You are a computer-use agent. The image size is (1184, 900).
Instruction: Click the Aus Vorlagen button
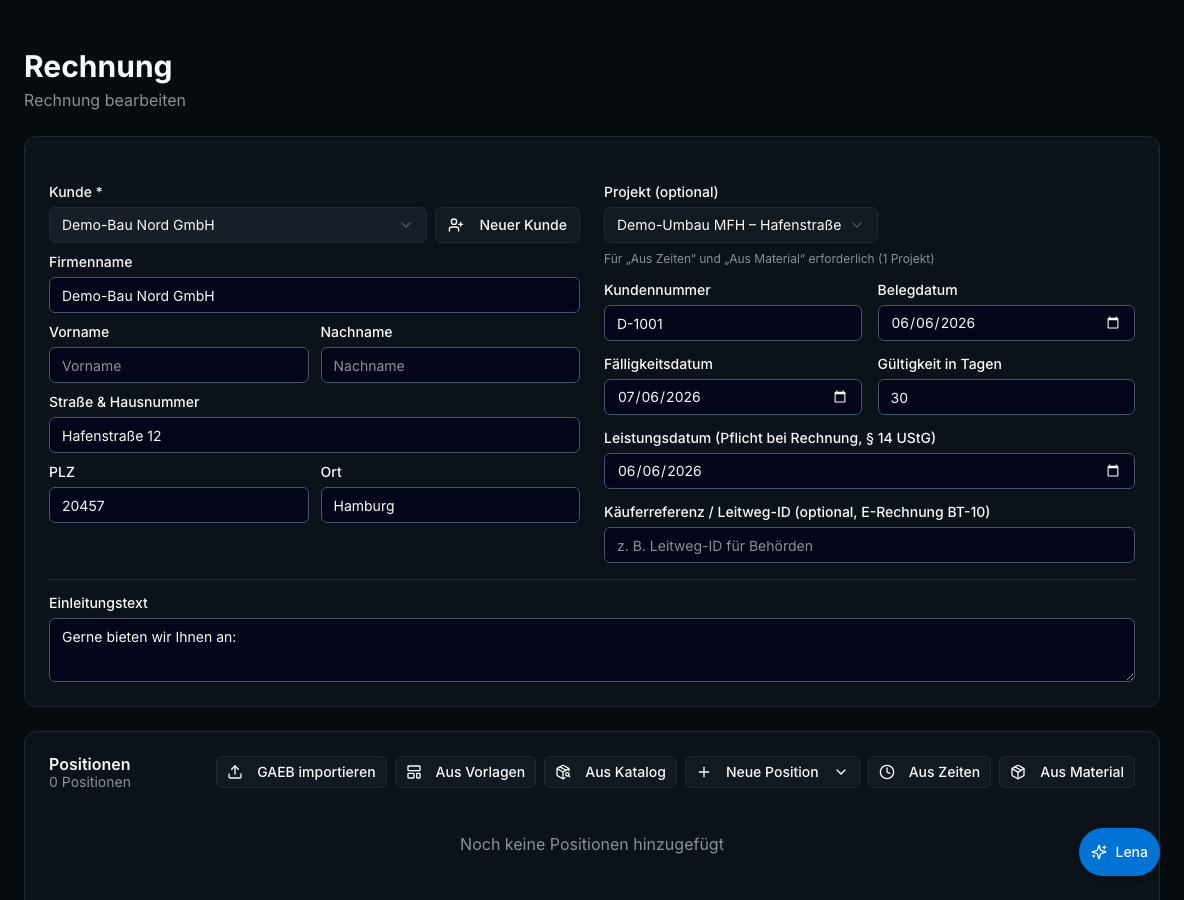pyautogui.click(x=465, y=772)
